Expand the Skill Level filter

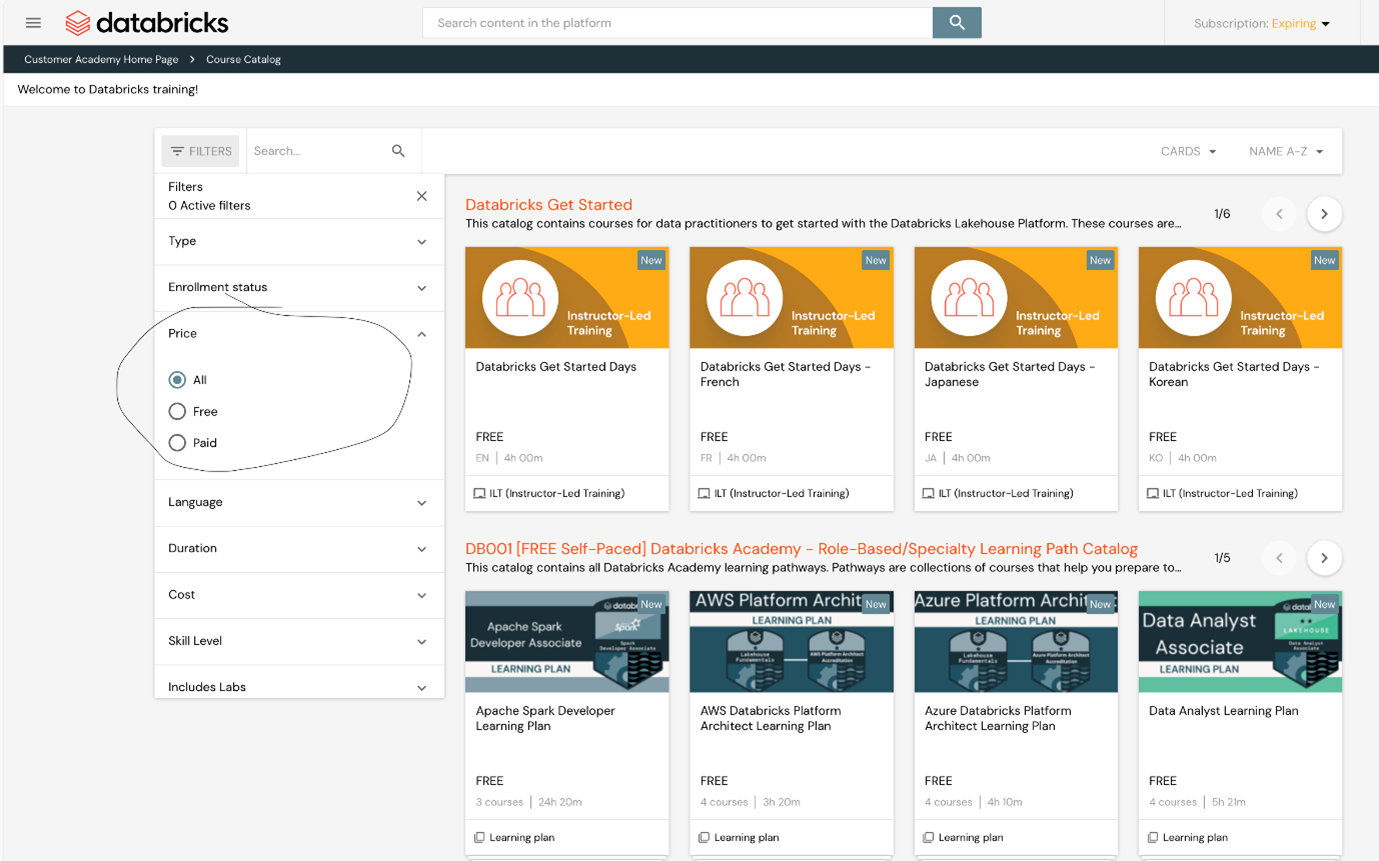[x=299, y=641]
